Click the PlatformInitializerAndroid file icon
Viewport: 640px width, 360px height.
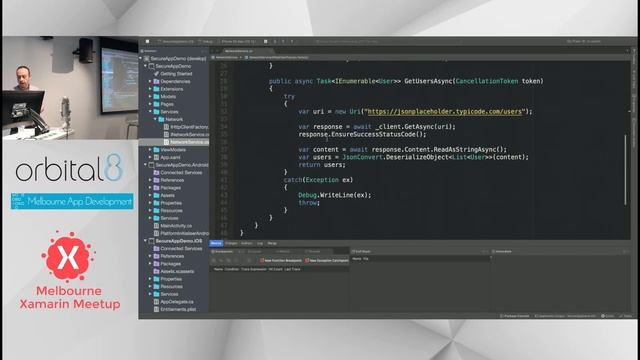156,233
